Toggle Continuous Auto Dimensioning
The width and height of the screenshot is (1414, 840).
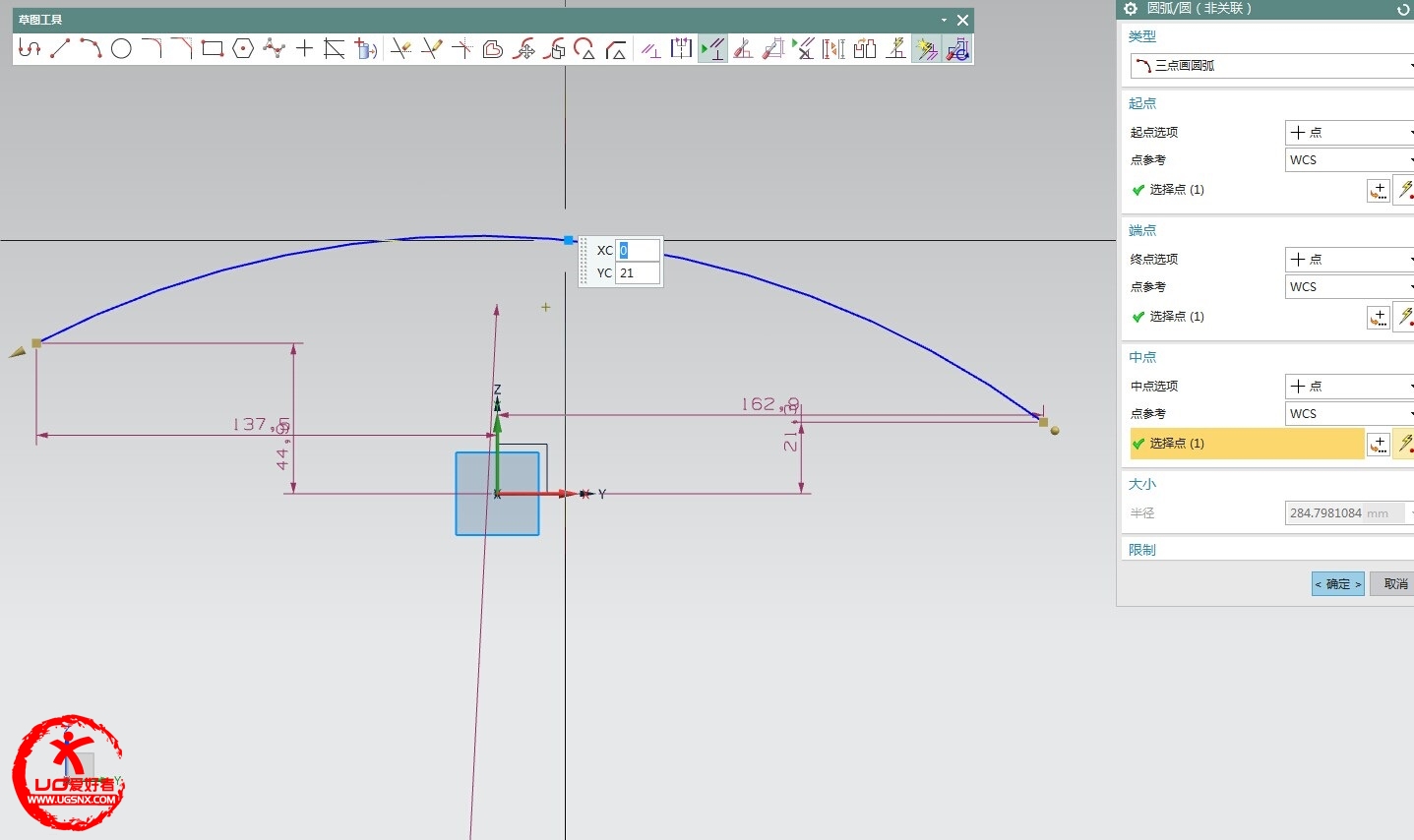click(x=956, y=48)
